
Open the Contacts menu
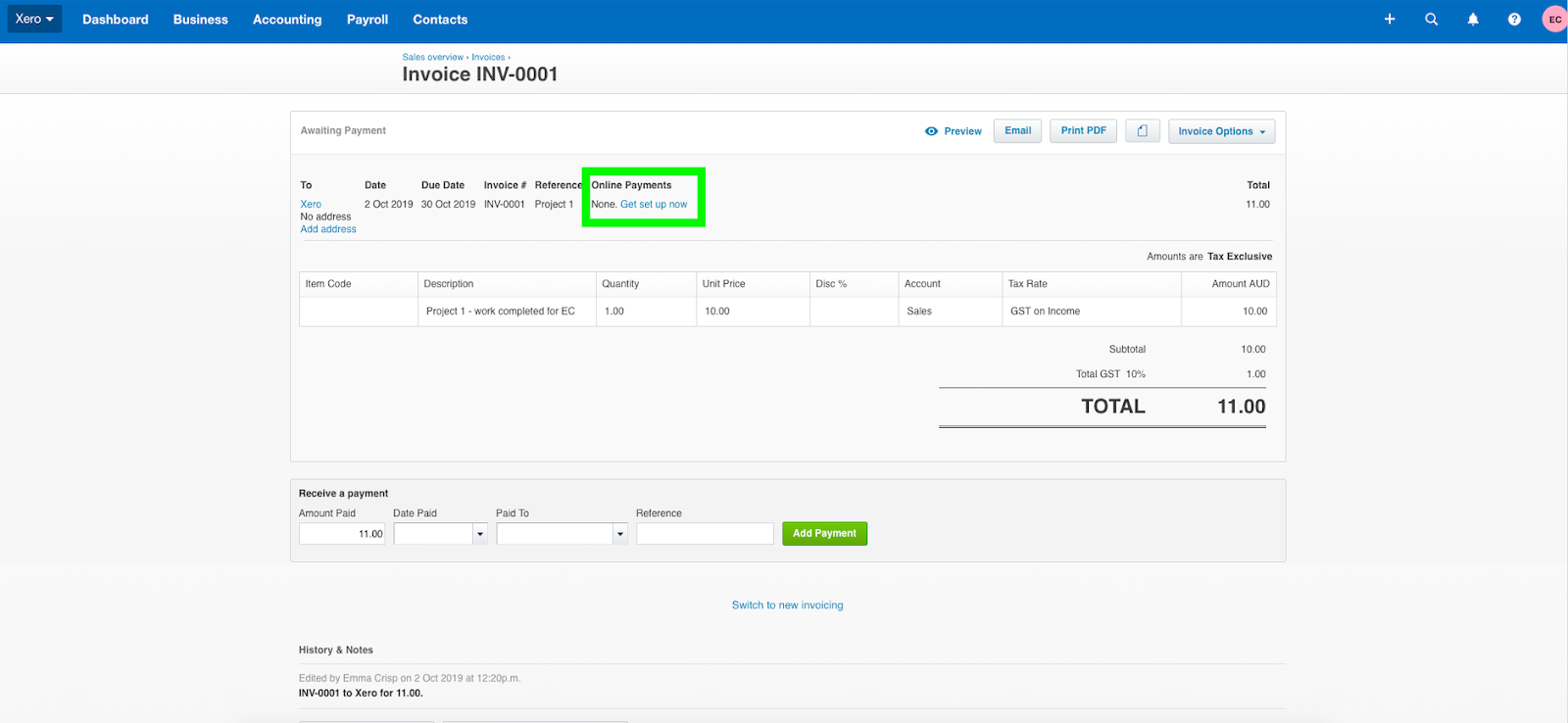click(x=440, y=20)
